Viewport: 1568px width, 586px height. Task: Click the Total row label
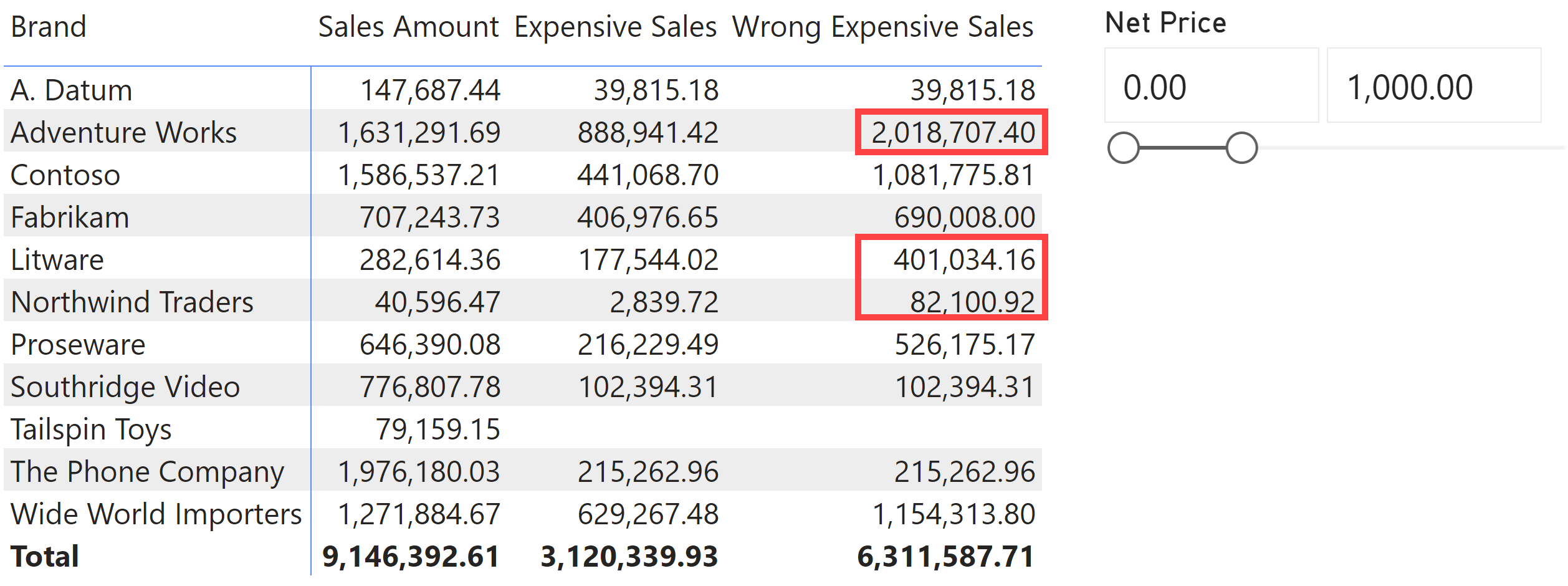[45, 557]
